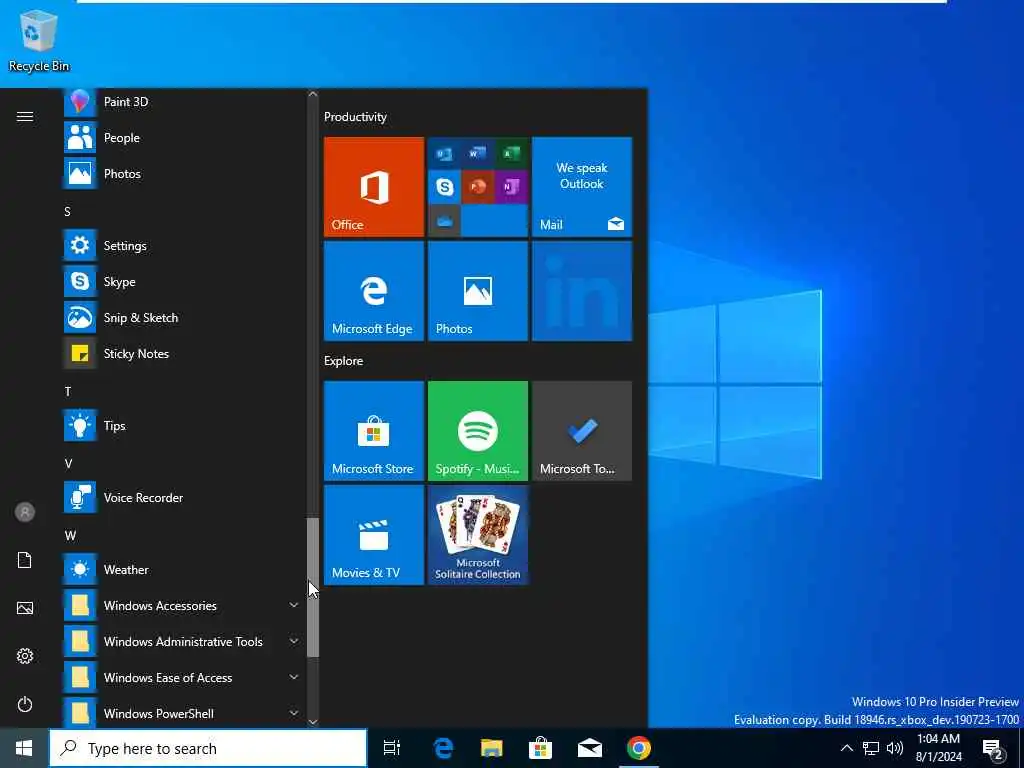Screen dimensions: 1024x768
Task: Open Snip & Sketch
Action: (x=183, y=317)
